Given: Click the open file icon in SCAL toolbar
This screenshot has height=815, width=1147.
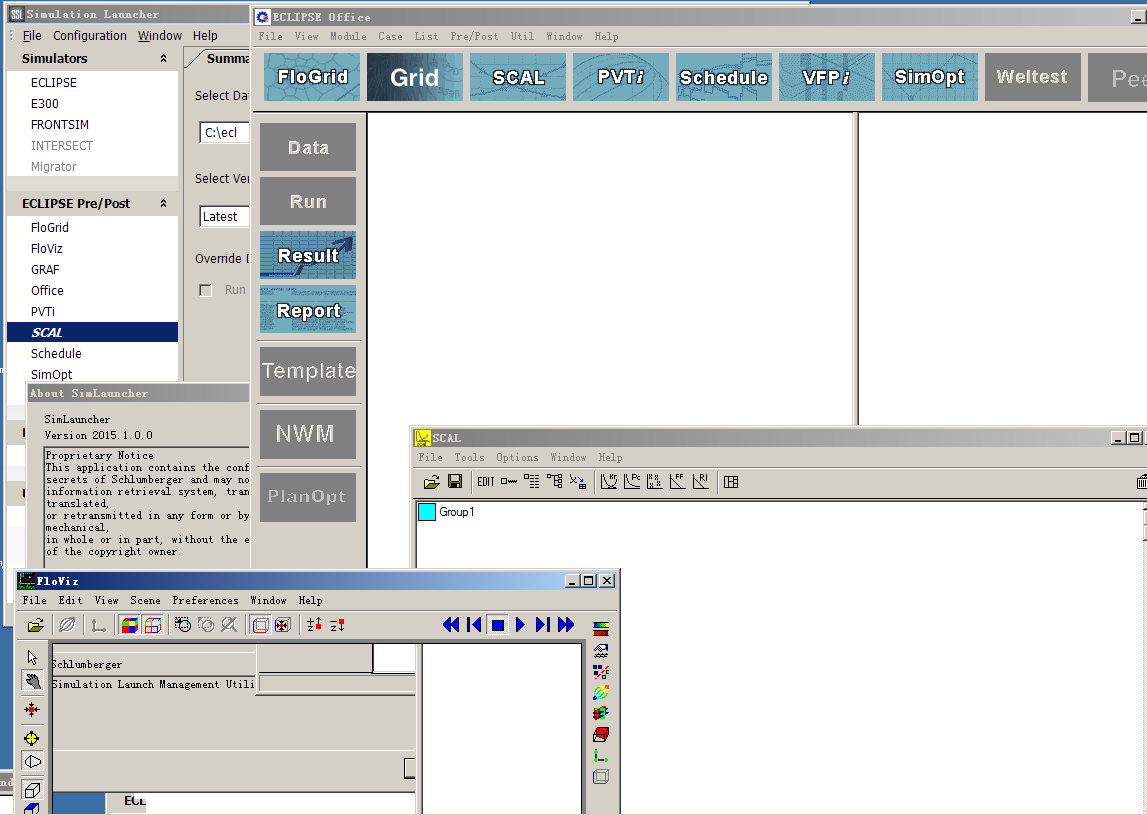Looking at the screenshot, I should pyautogui.click(x=432, y=481).
